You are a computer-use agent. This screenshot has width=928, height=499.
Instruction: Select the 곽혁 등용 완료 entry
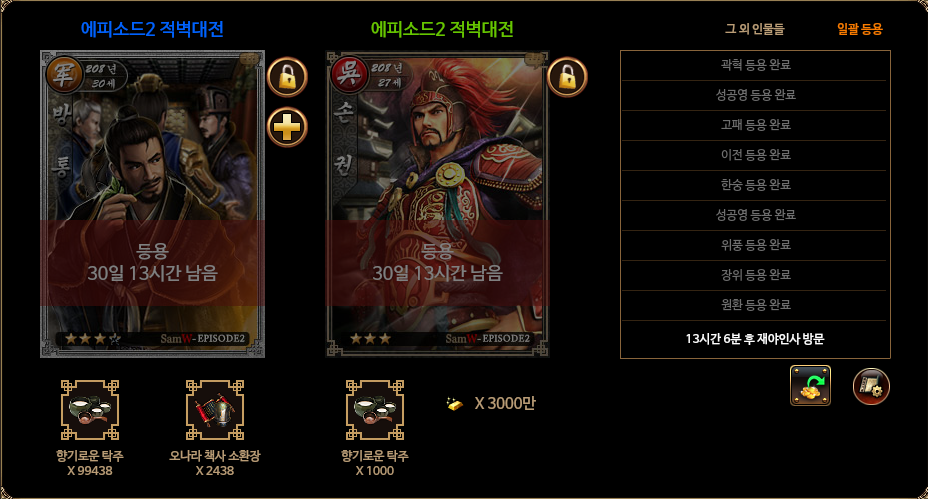pyautogui.click(x=755, y=65)
